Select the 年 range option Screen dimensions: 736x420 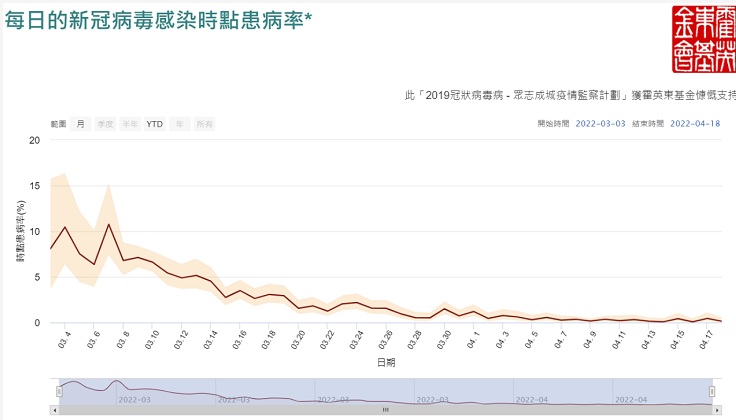tap(180, 124)
